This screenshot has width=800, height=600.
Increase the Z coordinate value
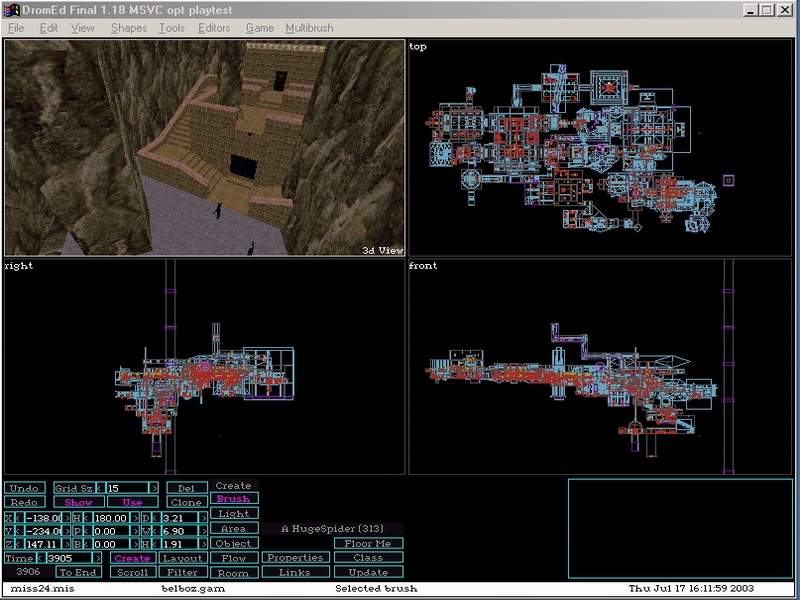point(67,544)
